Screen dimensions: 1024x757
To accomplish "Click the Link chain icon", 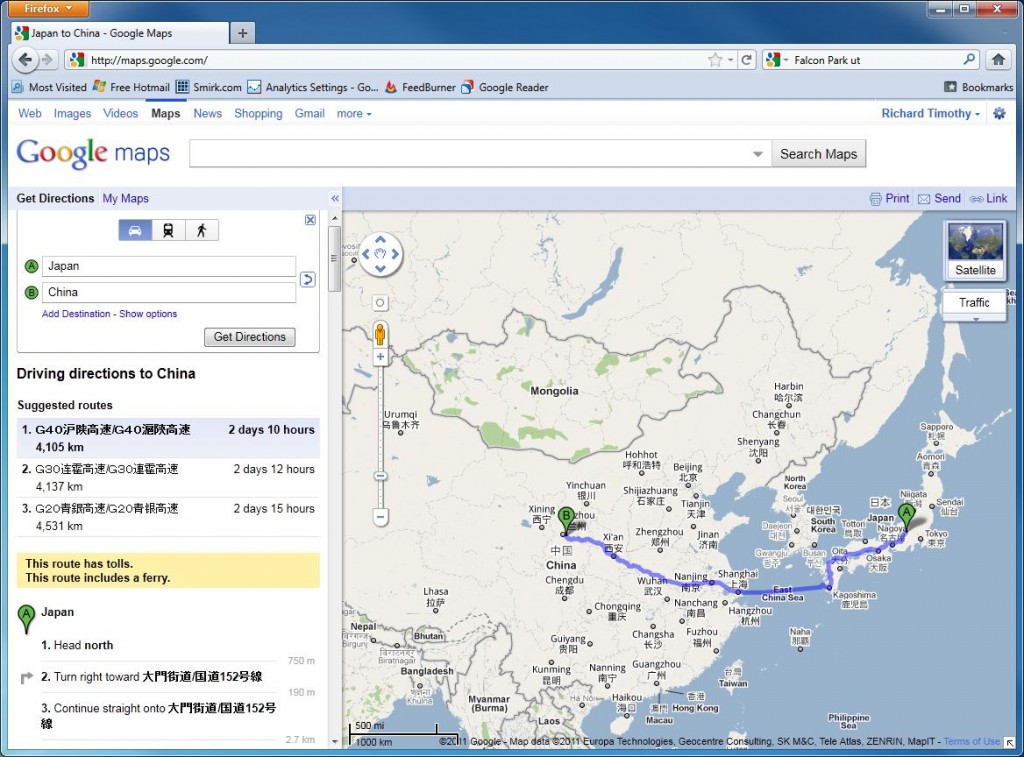I will tap(976, 199).
